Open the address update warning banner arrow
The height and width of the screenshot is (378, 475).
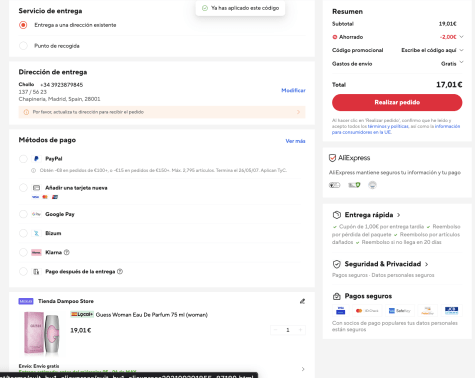tap(298, 112)
